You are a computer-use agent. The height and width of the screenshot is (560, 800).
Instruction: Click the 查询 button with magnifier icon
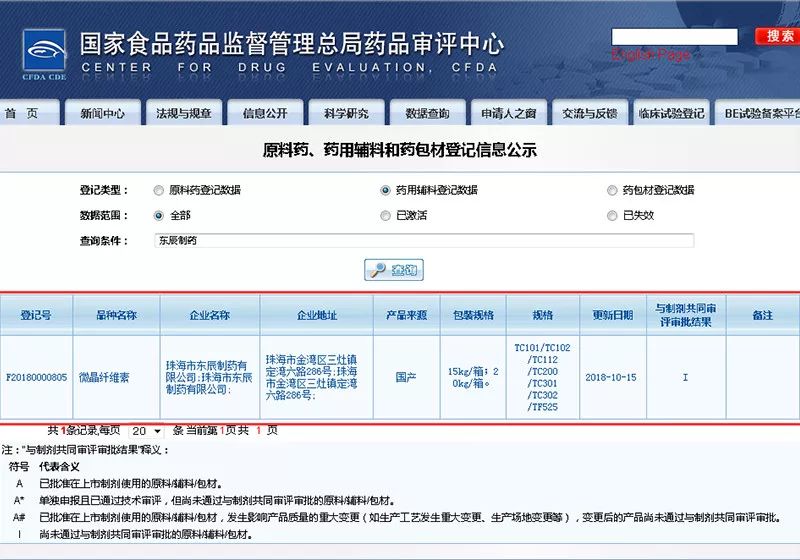393,270
